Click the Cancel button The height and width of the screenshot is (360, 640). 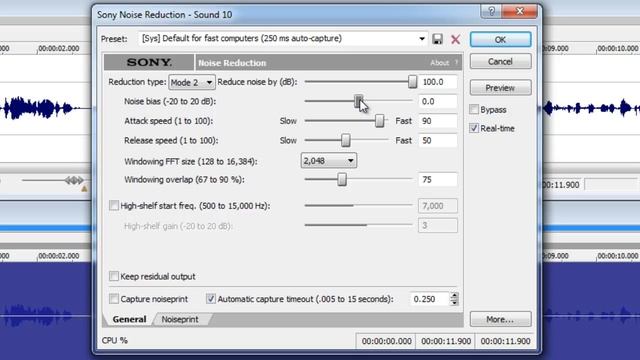(500, 61)
